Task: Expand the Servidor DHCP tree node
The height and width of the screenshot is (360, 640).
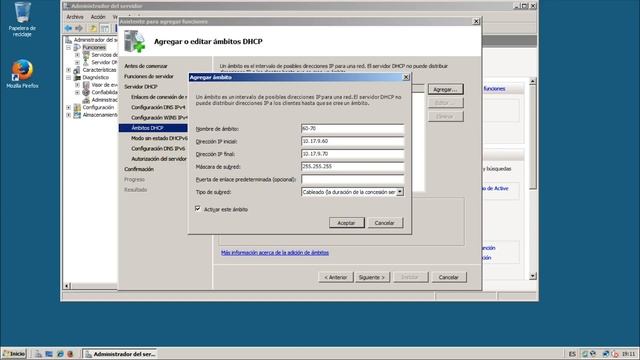Action: coord(78,62)
